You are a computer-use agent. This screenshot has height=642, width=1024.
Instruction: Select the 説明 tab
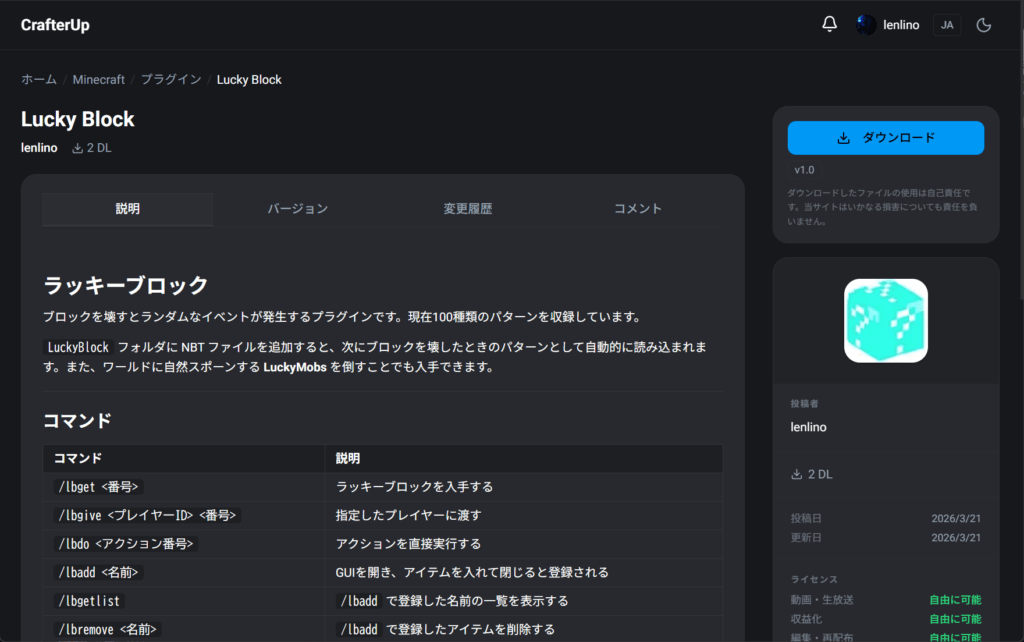[127, 209]
